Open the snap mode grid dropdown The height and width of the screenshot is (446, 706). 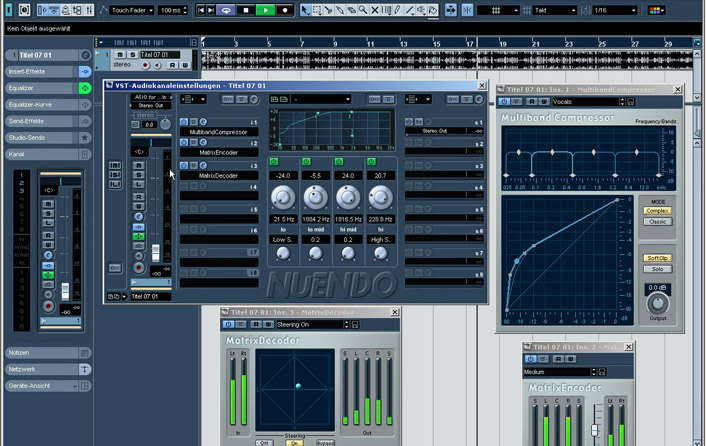pyautogui.click(x=498, y=10)
